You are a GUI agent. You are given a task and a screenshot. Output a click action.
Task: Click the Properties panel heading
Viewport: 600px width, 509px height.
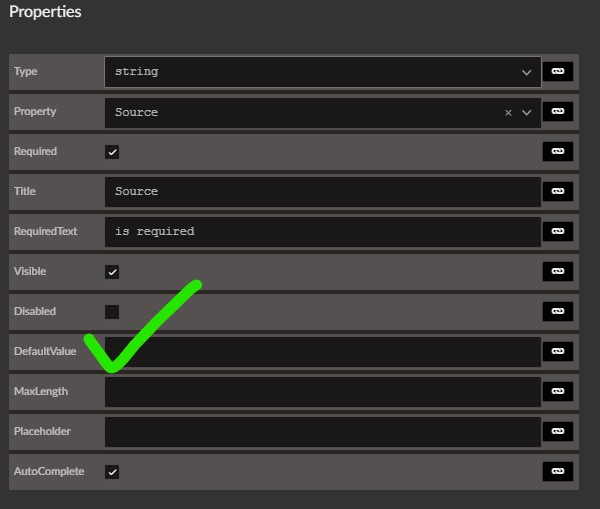pos(45,12)
